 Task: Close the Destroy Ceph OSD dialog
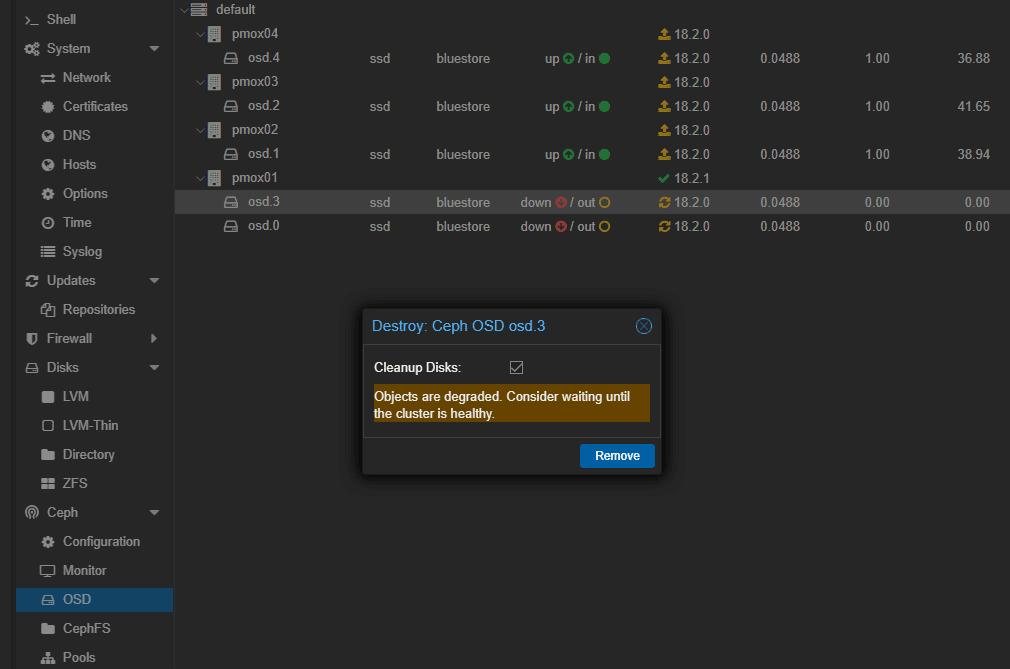tap(643, 326)
